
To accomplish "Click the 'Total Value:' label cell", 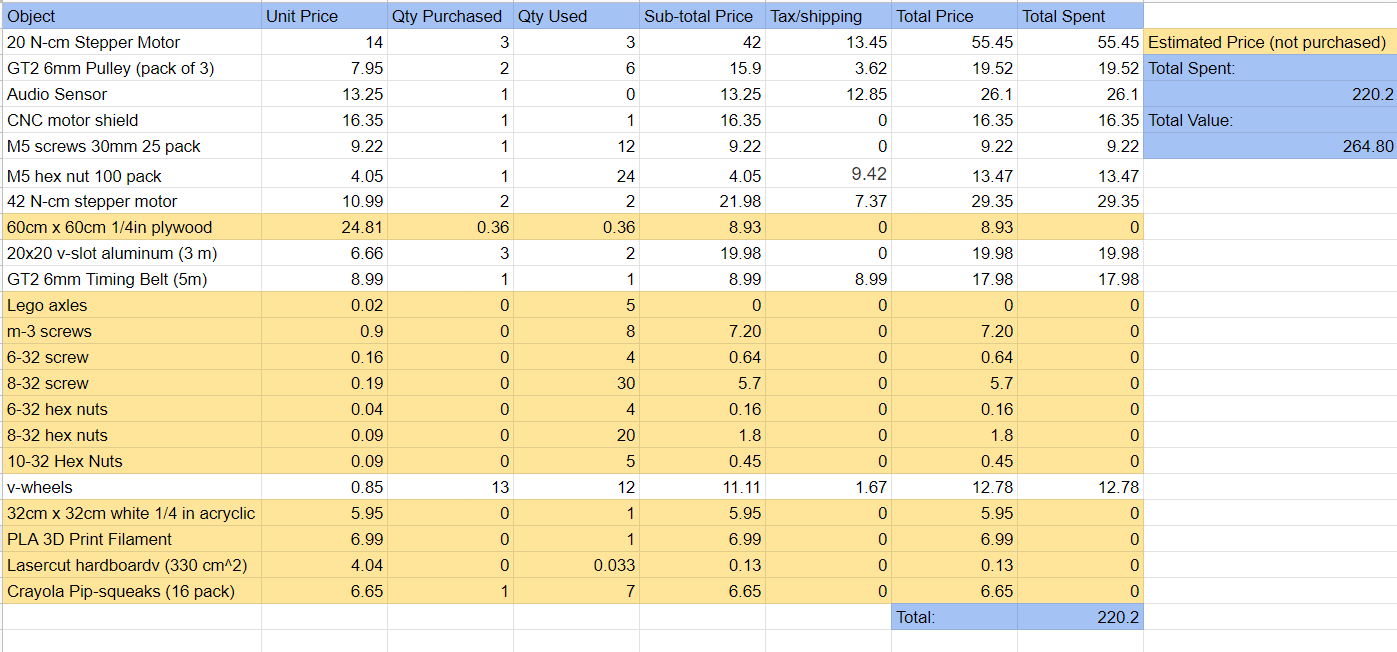I will click(x=1268, y=120).
